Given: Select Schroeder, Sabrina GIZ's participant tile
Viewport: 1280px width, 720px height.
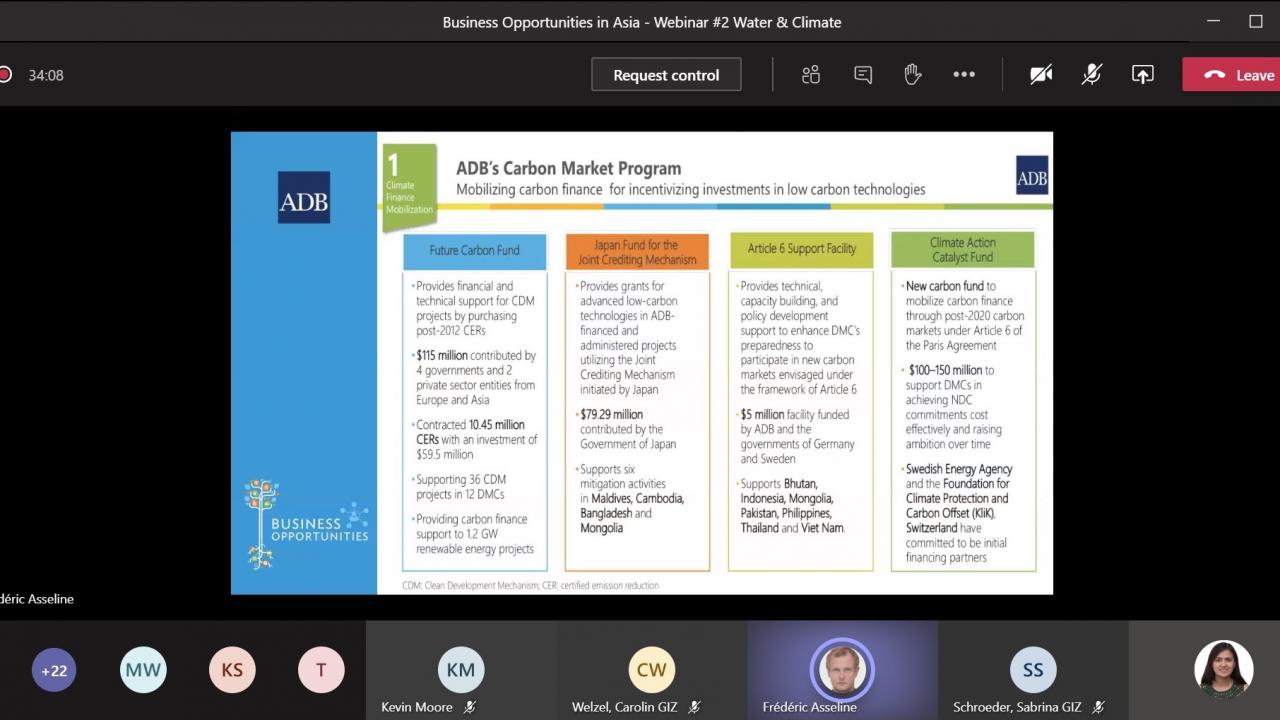Looking at the screenshot, I should click(1033, 670).
